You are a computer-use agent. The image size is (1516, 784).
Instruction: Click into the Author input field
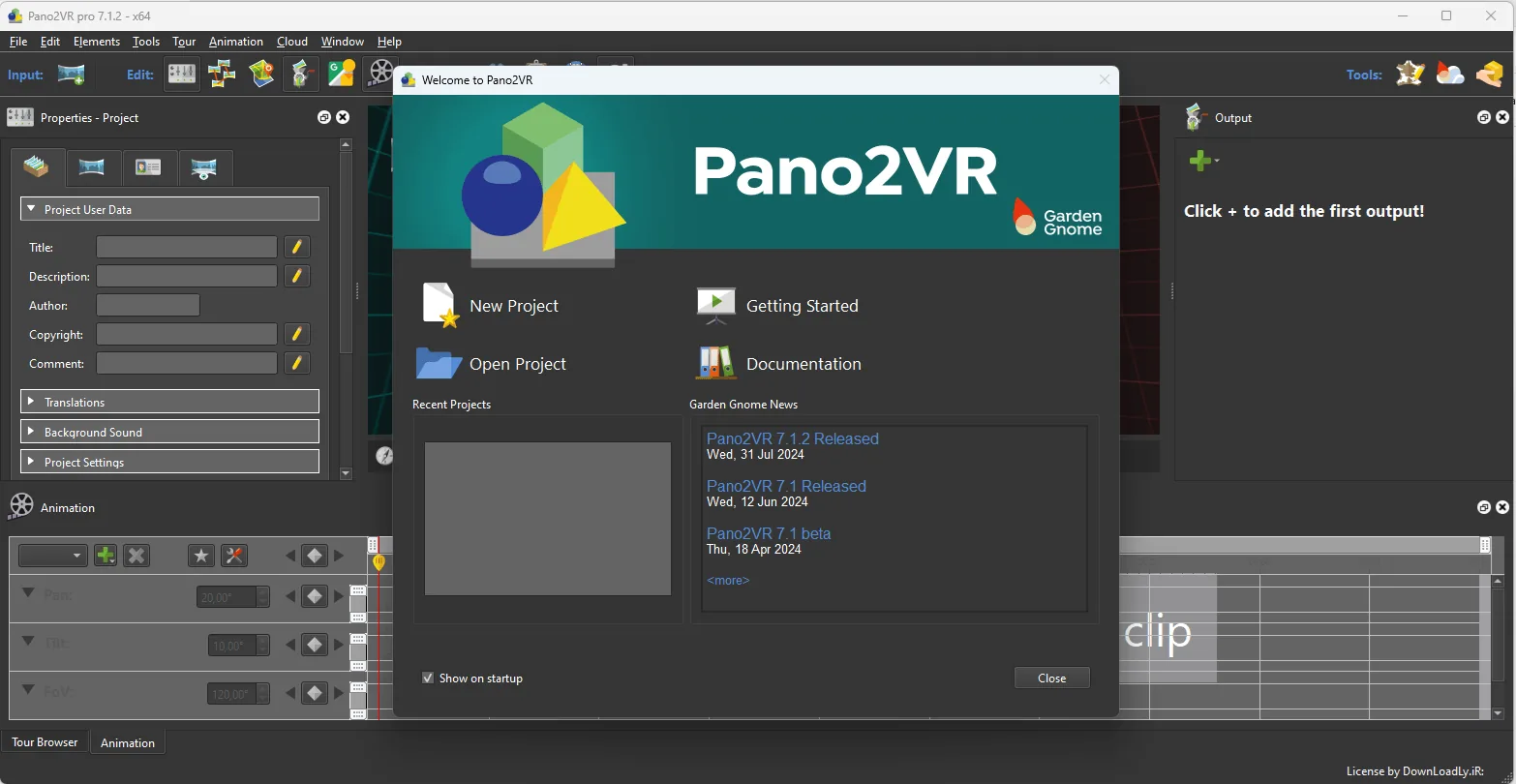pos(148,306)
